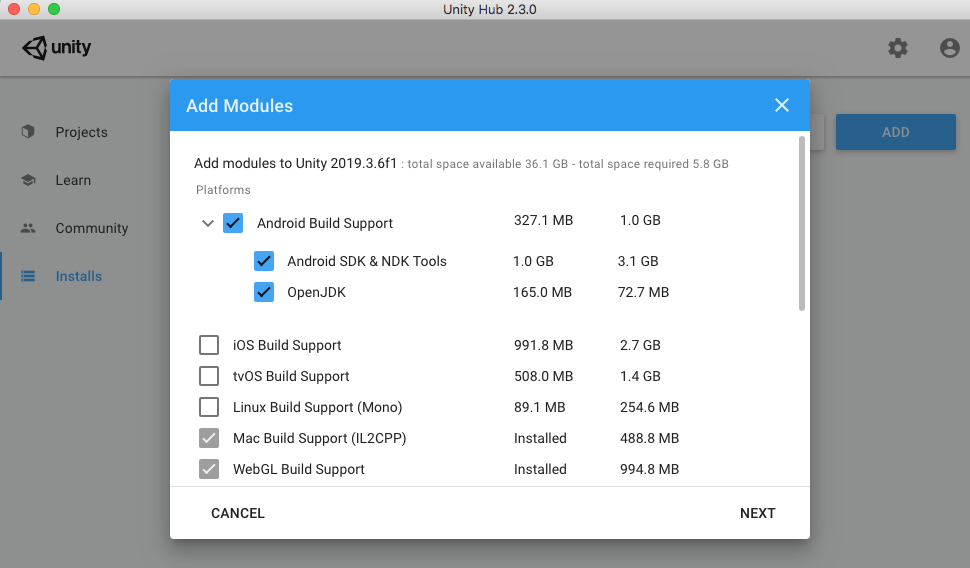Click the Installs list icon

28,276
